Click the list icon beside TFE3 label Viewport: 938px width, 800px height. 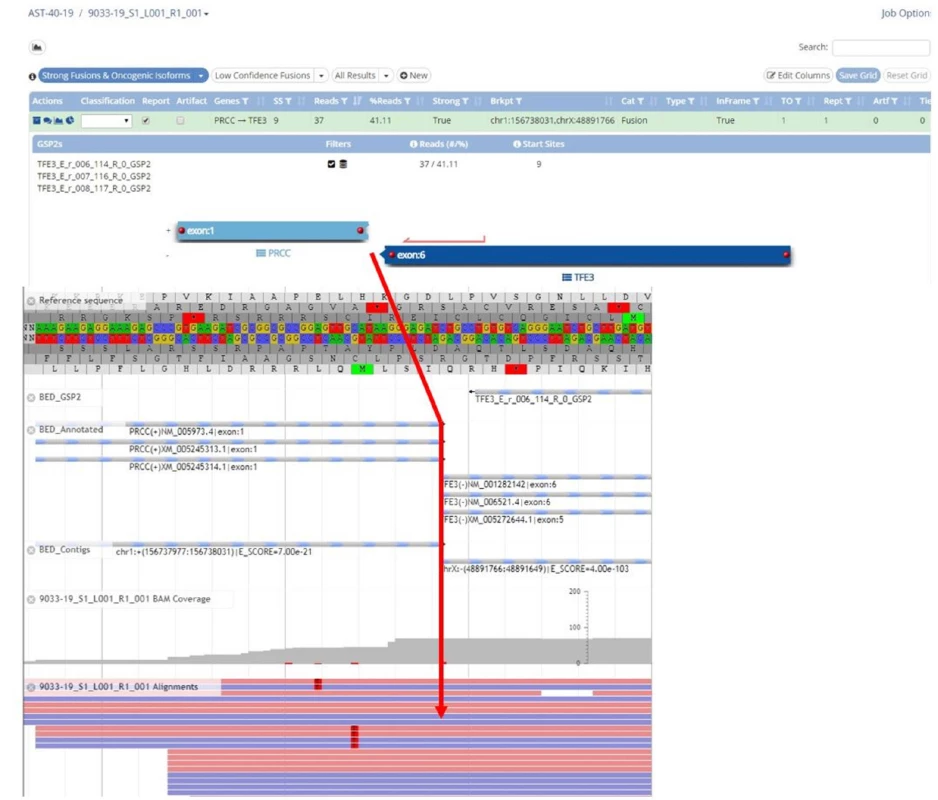(567, 278)
